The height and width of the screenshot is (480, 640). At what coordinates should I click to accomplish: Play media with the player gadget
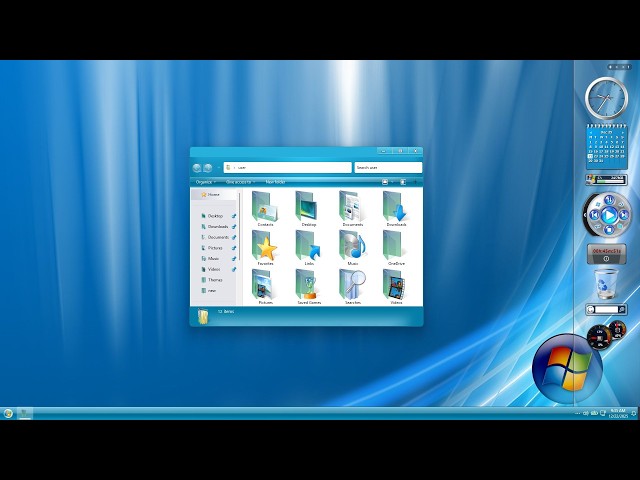pyautogui.click(x=609, y=215)
